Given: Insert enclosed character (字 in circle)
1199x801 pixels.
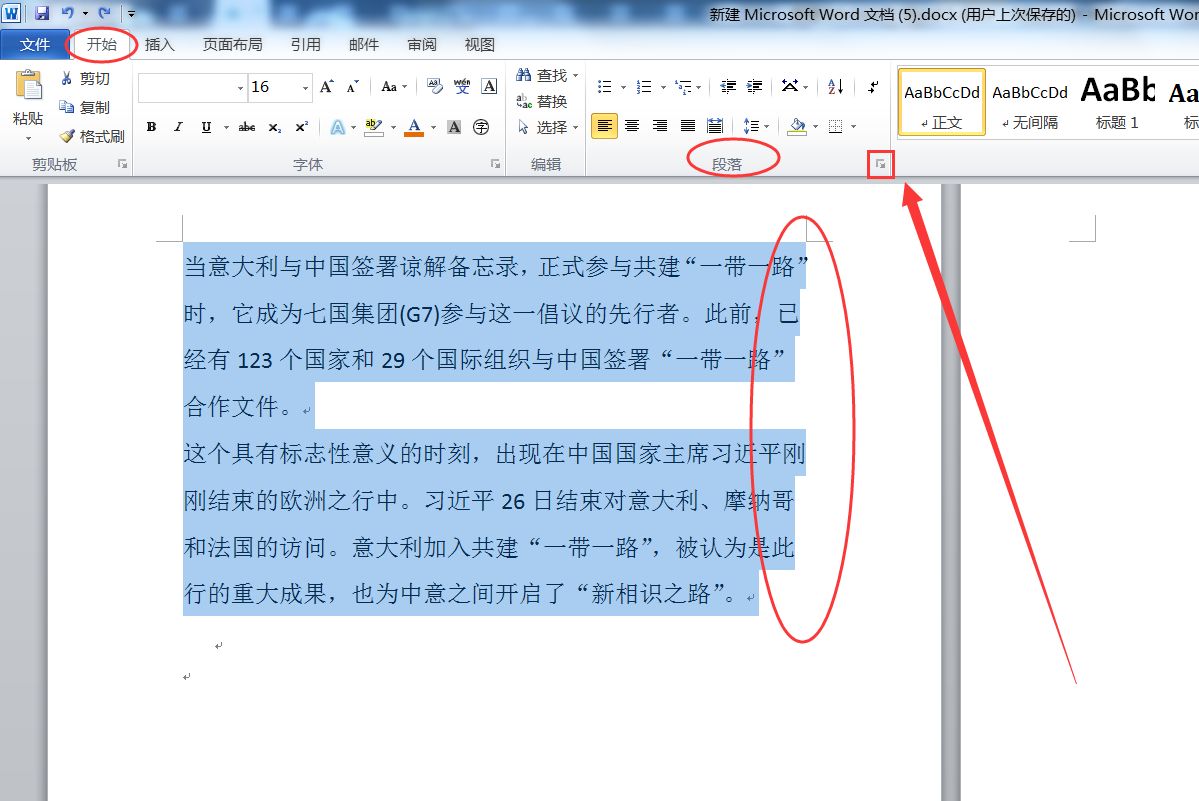Looking at the screenshot, I should click(481, 127).
